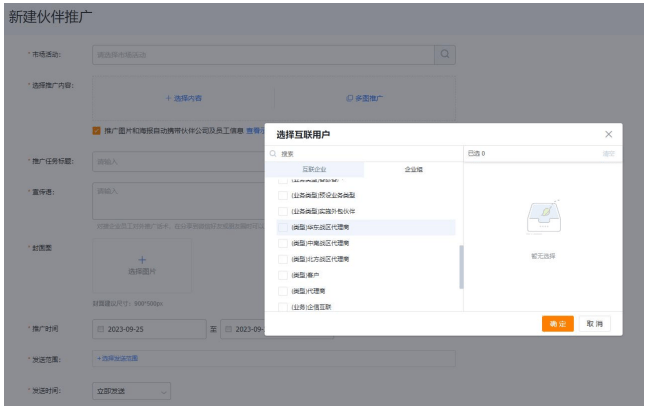Click the empty-state inbox illustration
Viewport: 646px width, 408px height.
543,218
